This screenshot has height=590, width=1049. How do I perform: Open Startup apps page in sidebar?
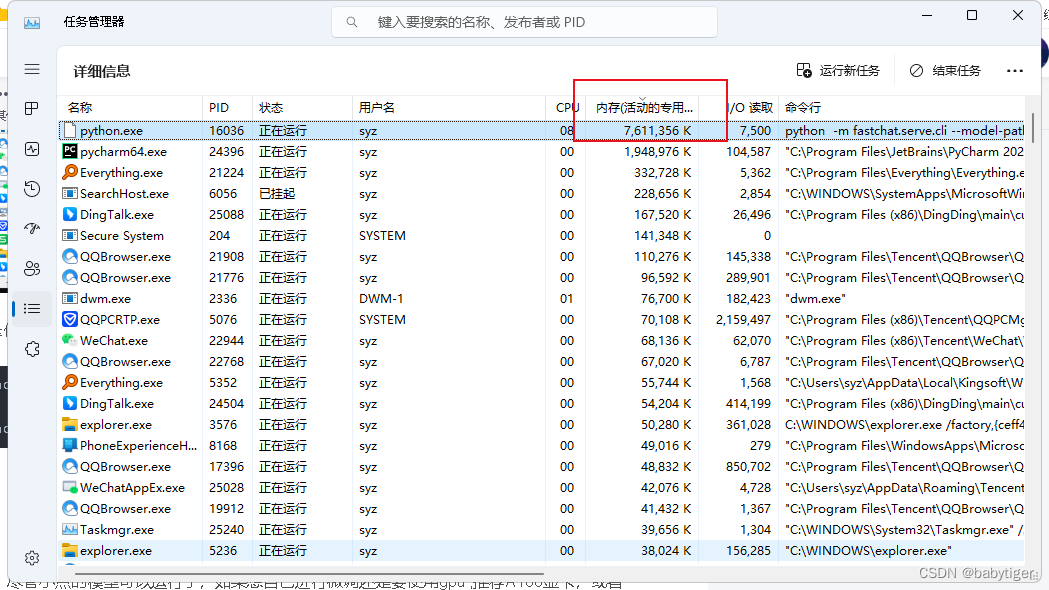(32, 229)
